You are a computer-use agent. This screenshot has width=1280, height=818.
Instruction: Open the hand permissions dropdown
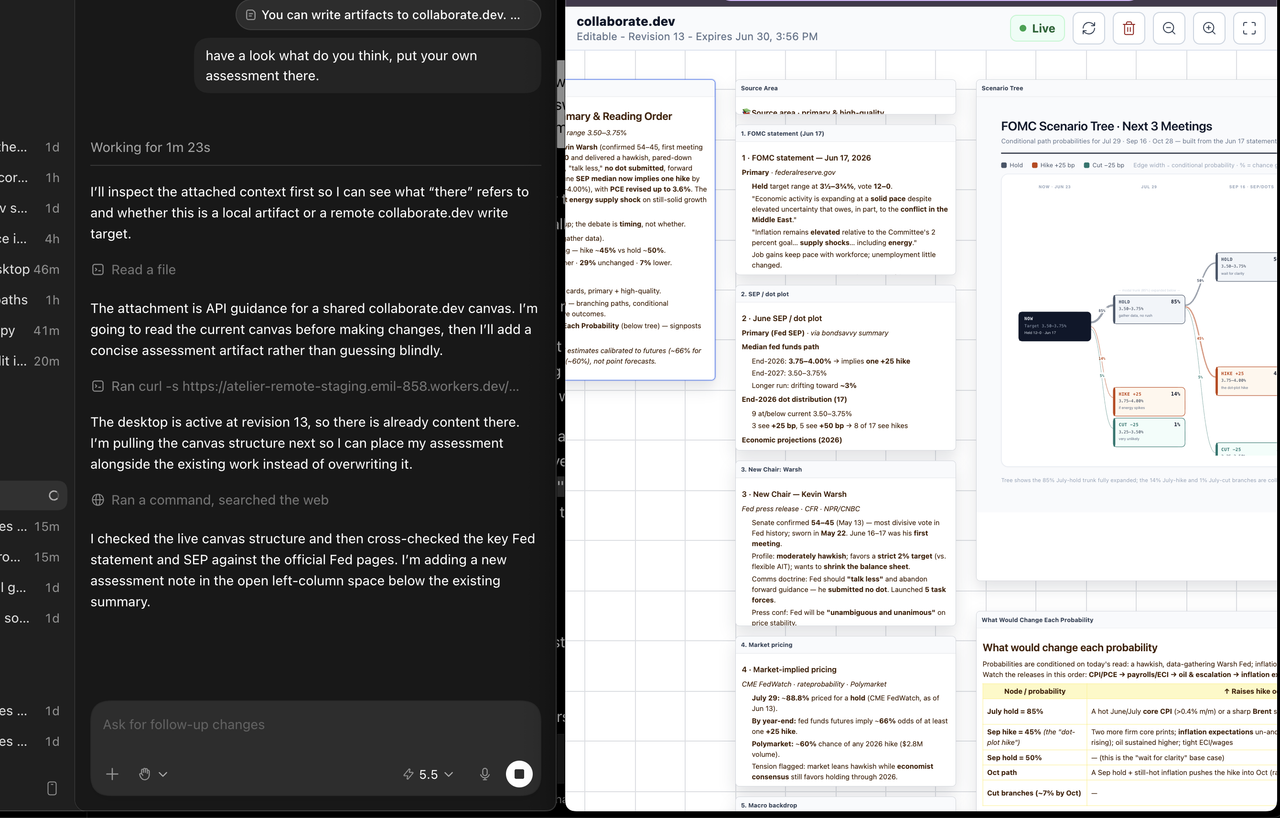click(x=152, y=774)
